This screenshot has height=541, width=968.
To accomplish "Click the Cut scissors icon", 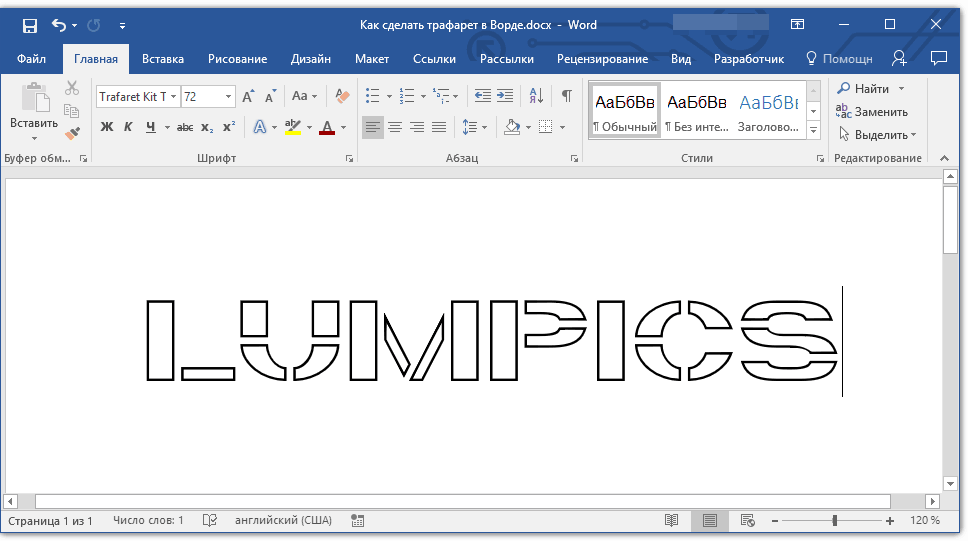I will tap(72, 89).
